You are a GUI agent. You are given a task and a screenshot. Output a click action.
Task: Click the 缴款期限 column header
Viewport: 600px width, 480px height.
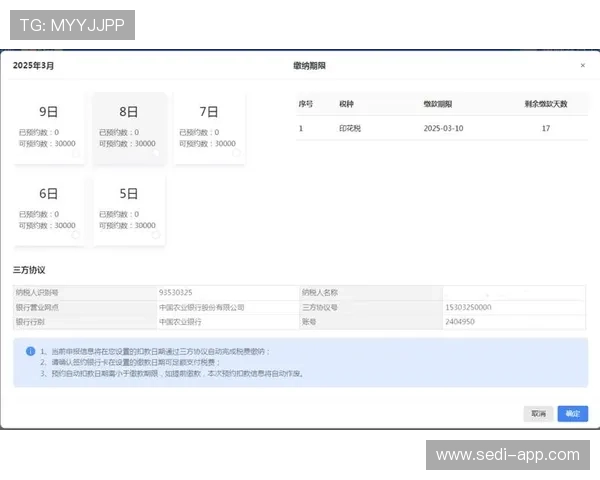(x=438, y=104)
